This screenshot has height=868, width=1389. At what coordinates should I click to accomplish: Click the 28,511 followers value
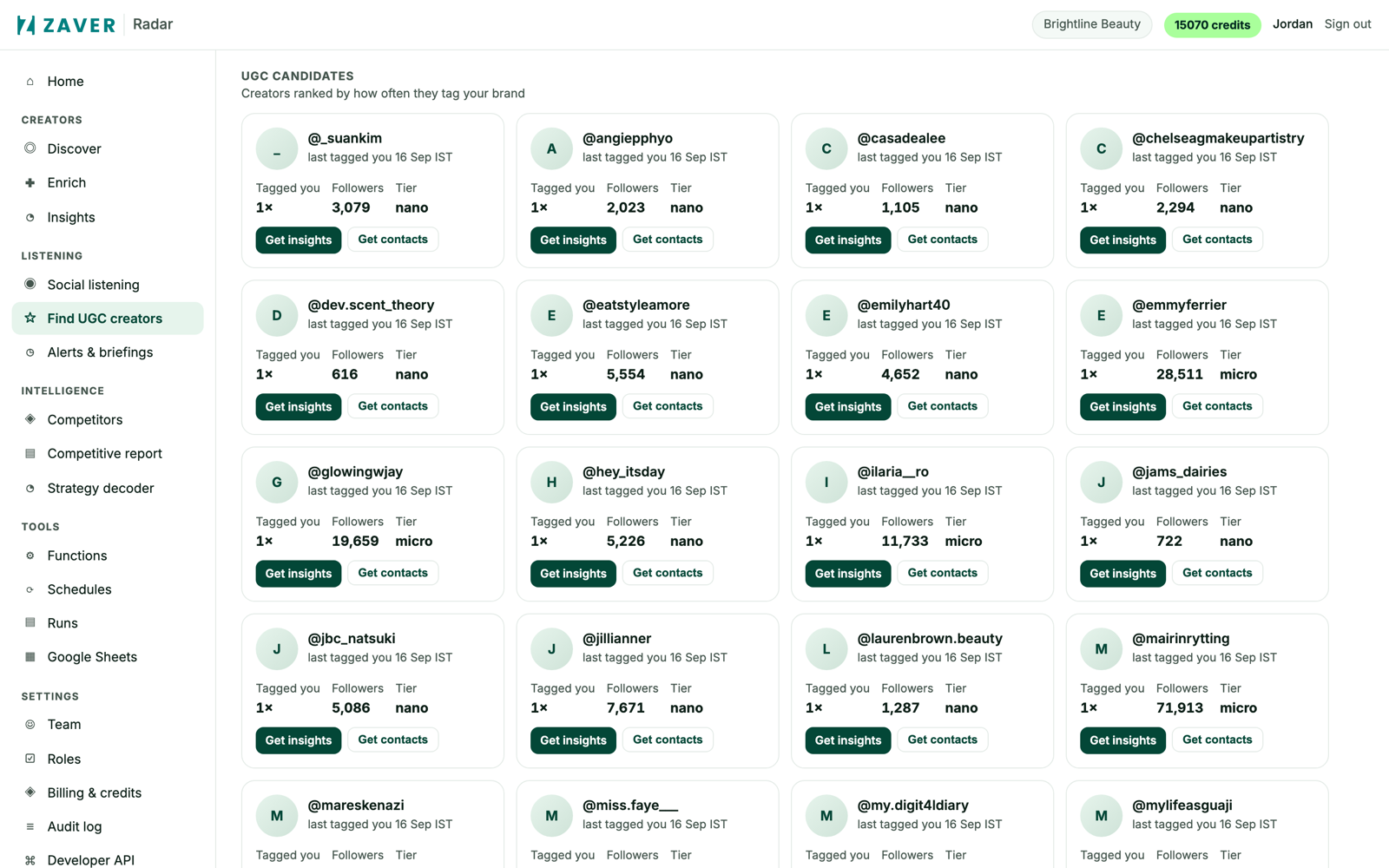(1180, 375)
